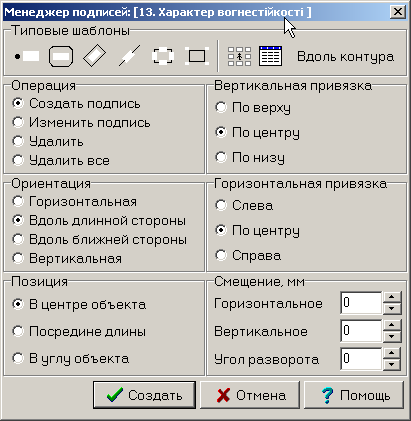Choose the rounded frame label template
The height and width of the screenshot is (421, 411).
(61, 56)
